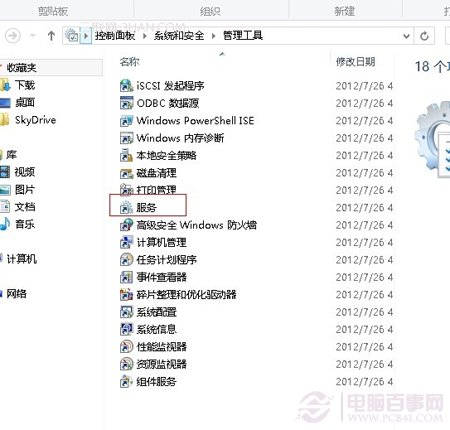Open the 服务 shortcut icon
450x430 pixels.
[126, 207]
